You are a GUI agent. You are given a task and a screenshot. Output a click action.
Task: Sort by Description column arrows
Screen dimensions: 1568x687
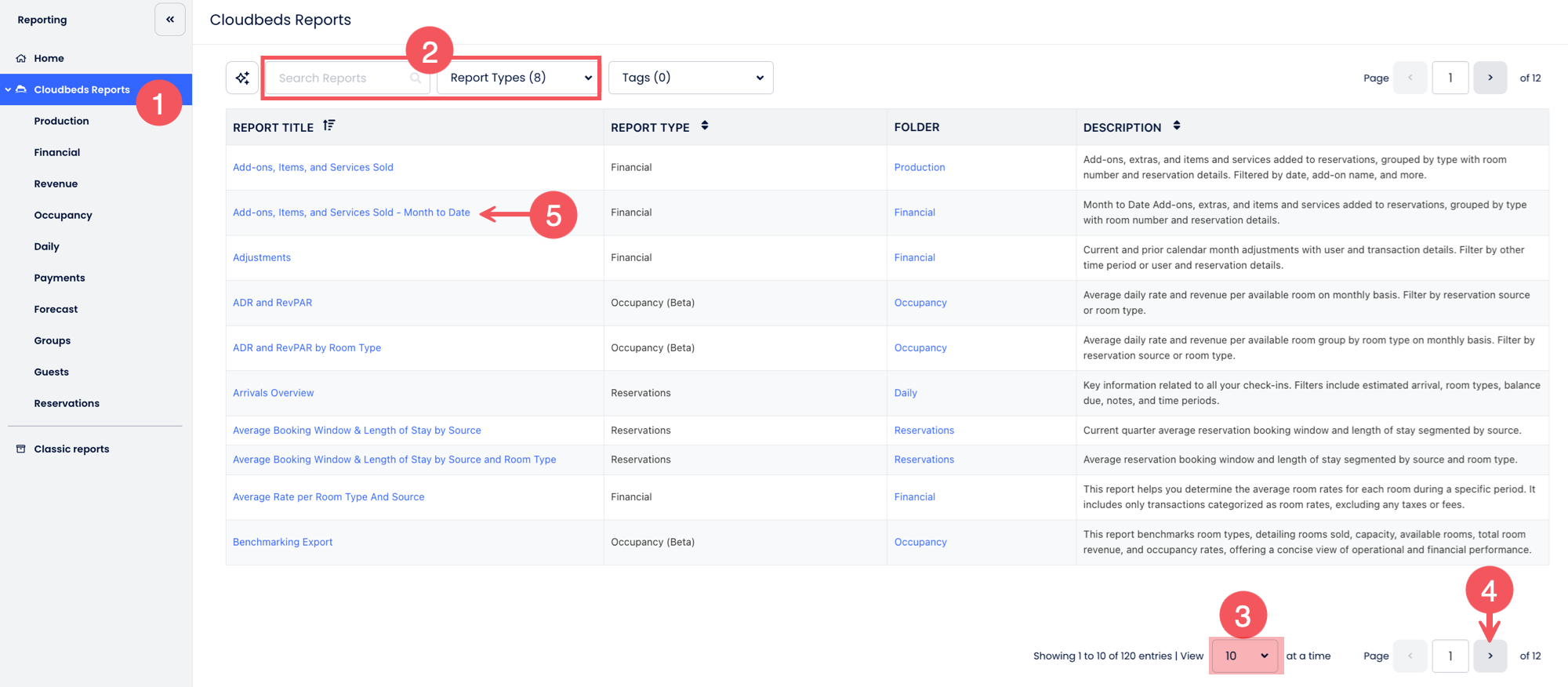pyautogui.click(x=1177, y=125)
